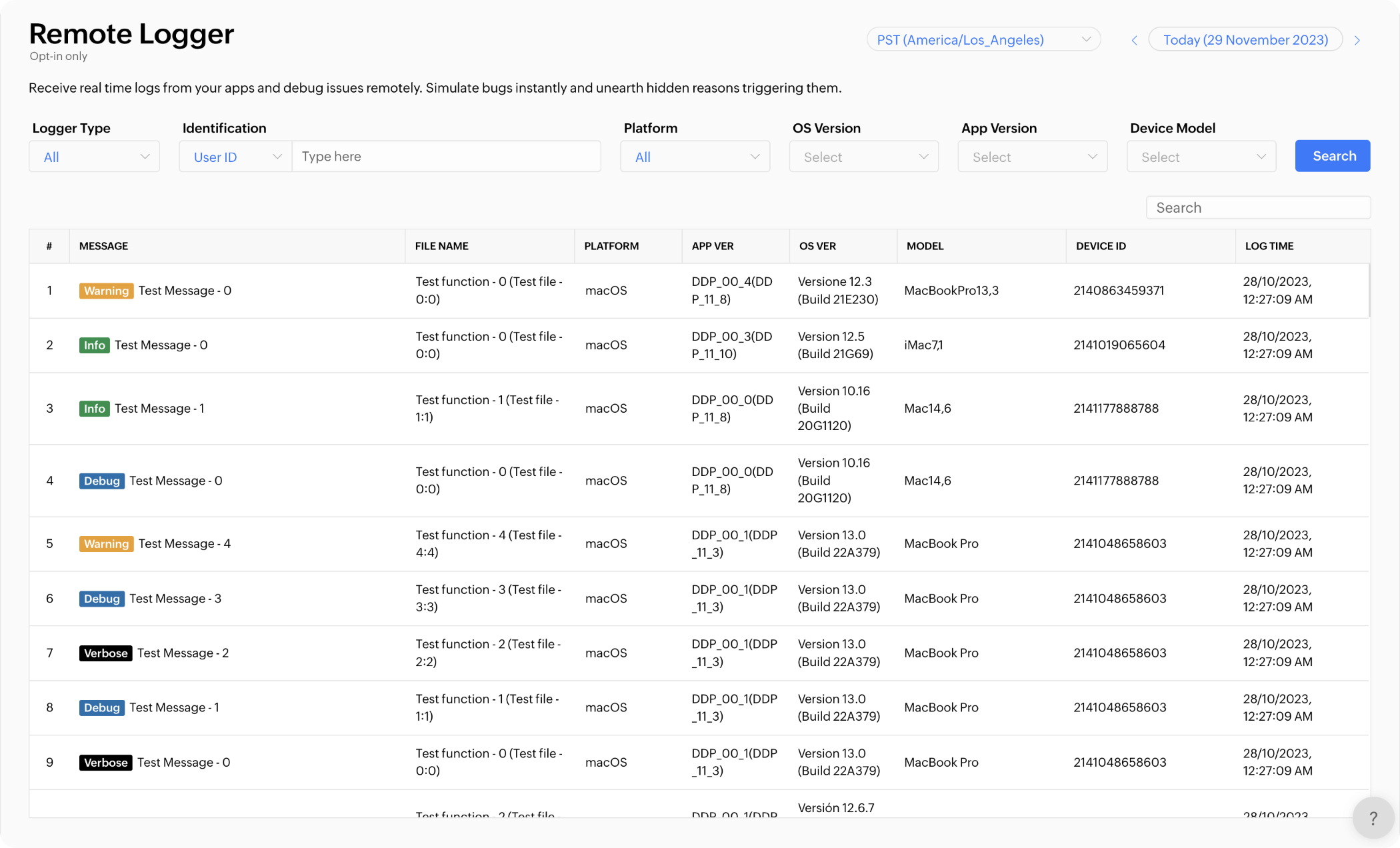This screenshot has height=848, width=1400.
Task: Click the Warning badge on row 1
Action: [x=105, y=290]
